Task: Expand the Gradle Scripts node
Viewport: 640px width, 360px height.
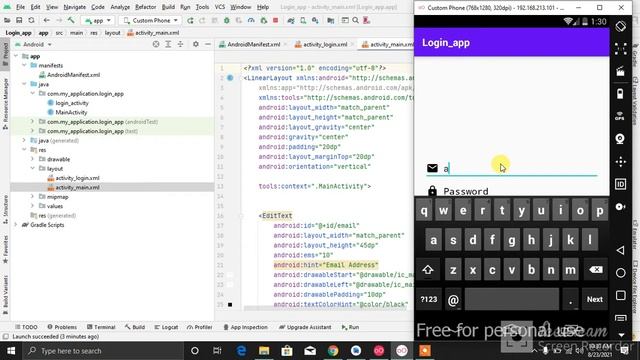Action: pyautogui.click(x=16, y=225)
